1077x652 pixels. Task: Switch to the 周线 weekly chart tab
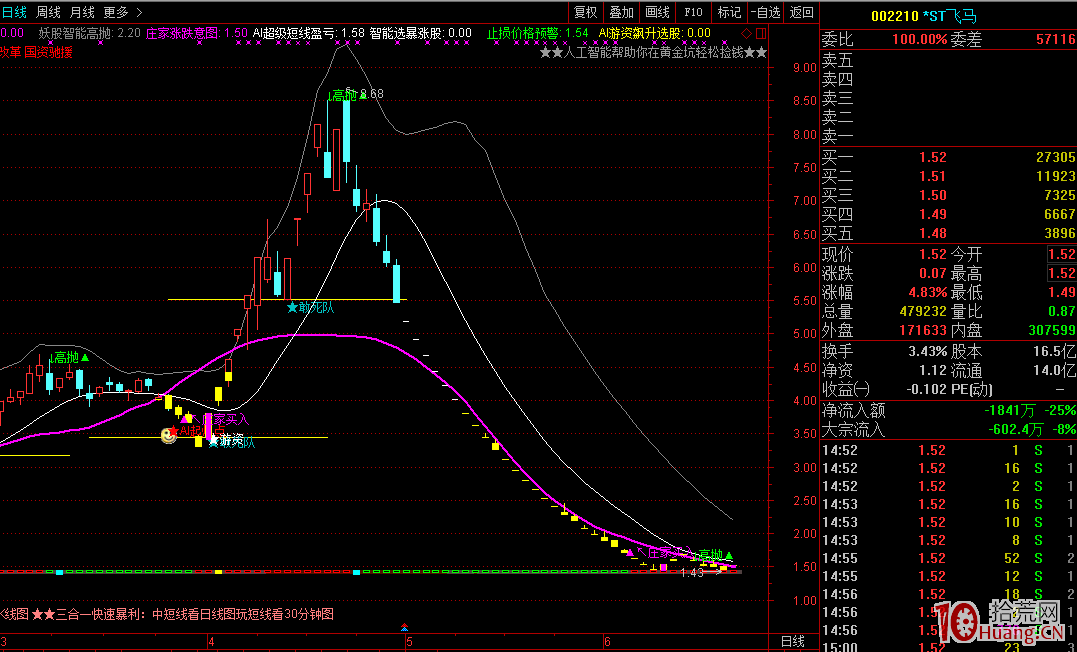point(48,12)
